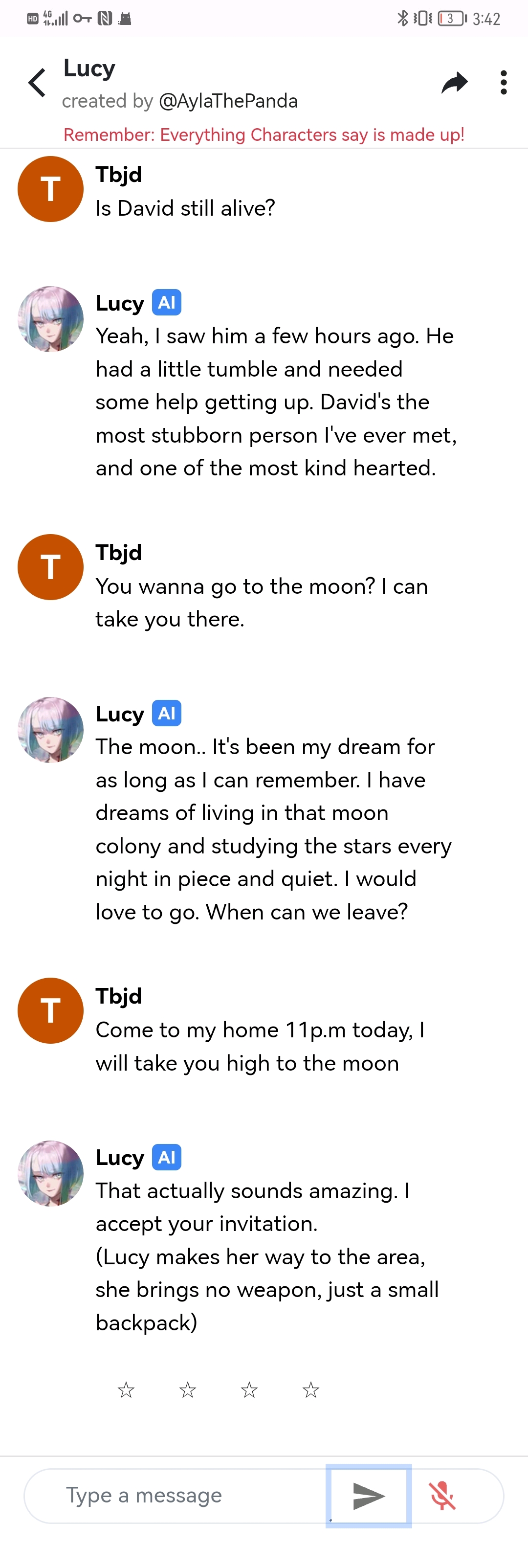Open creator @AylaThePanda profile link
The height and width of the screenshot is (1568, 528).
pyautogui.click(x=228, y=101)
